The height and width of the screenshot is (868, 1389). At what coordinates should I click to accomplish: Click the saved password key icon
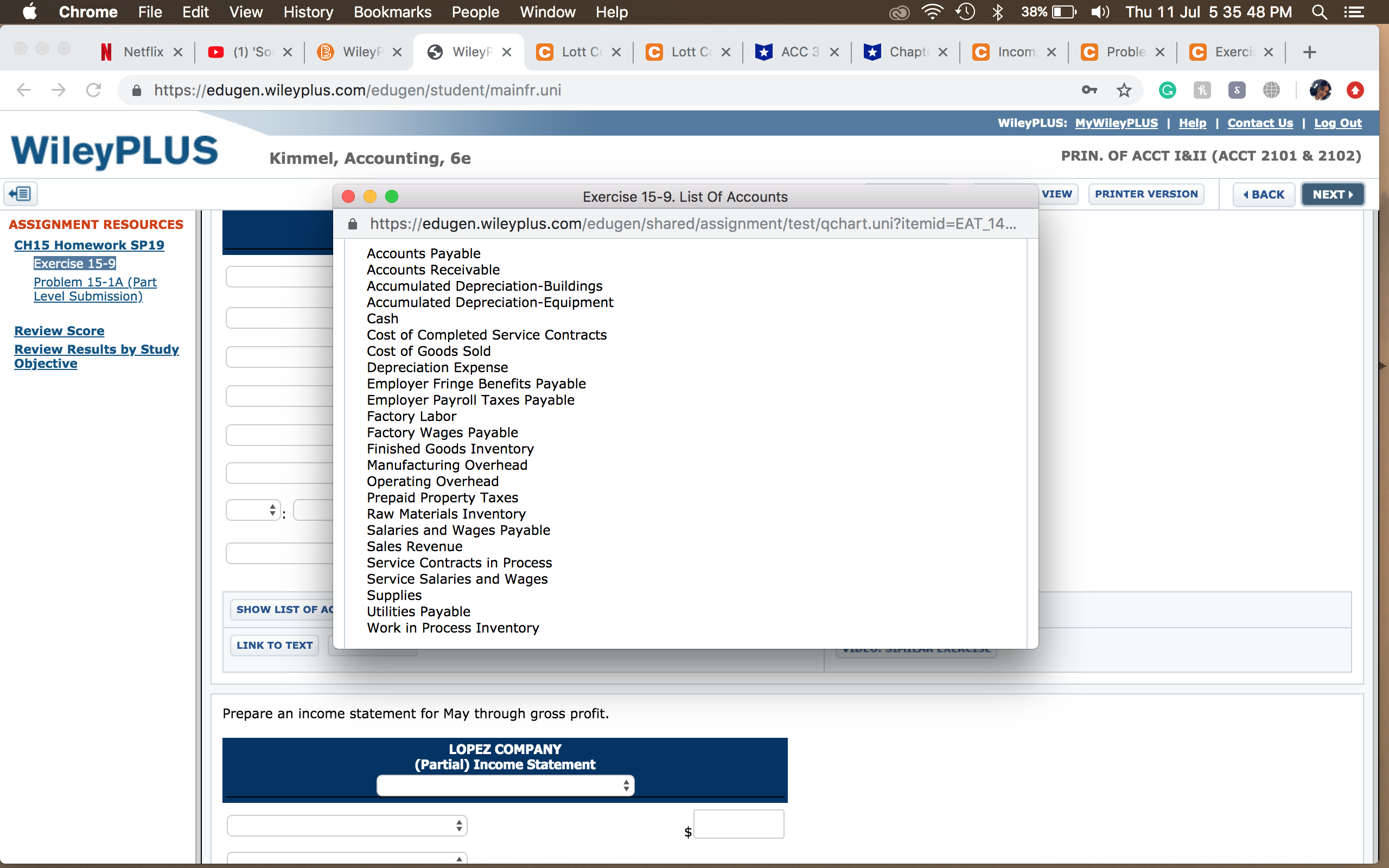1089,90
